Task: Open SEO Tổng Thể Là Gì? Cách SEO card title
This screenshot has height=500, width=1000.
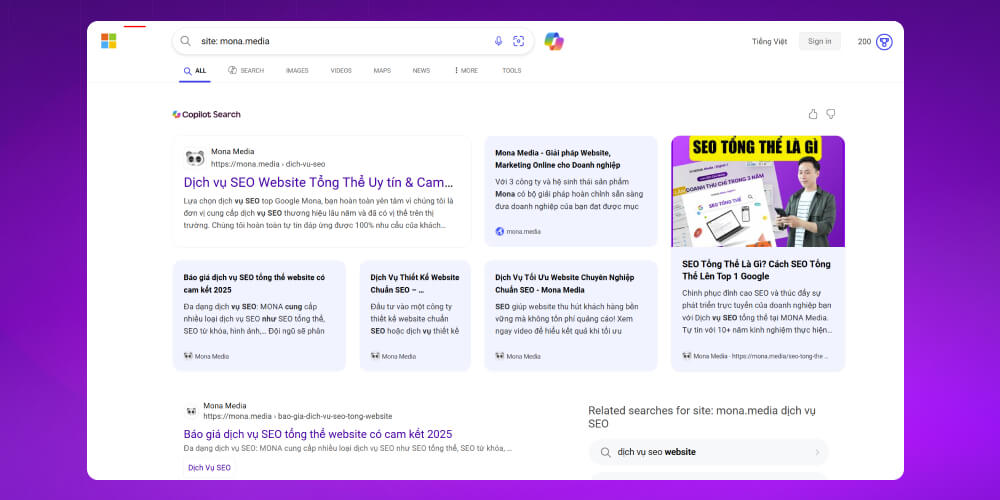Action: click(x=756, y=270)
